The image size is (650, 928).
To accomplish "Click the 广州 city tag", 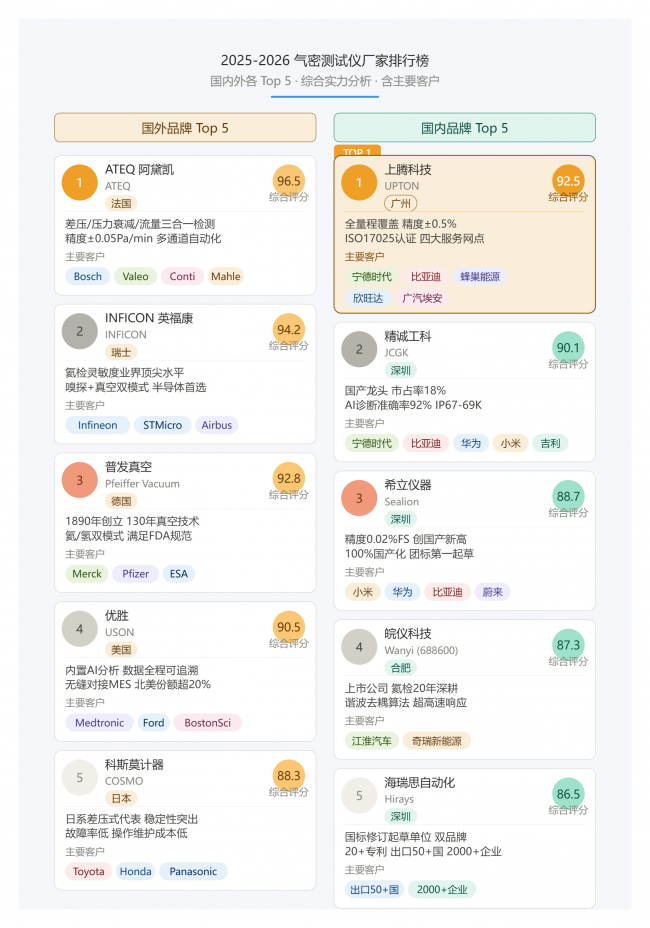I will tap(401, 204).
